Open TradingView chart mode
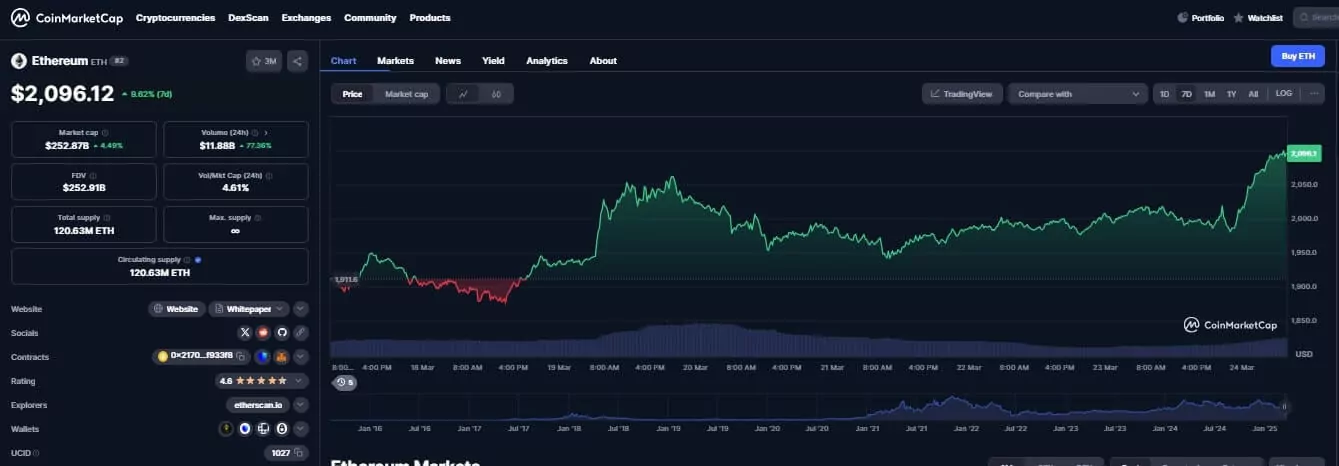Viewport: 1339px width, 466px height. coord(961,94)
